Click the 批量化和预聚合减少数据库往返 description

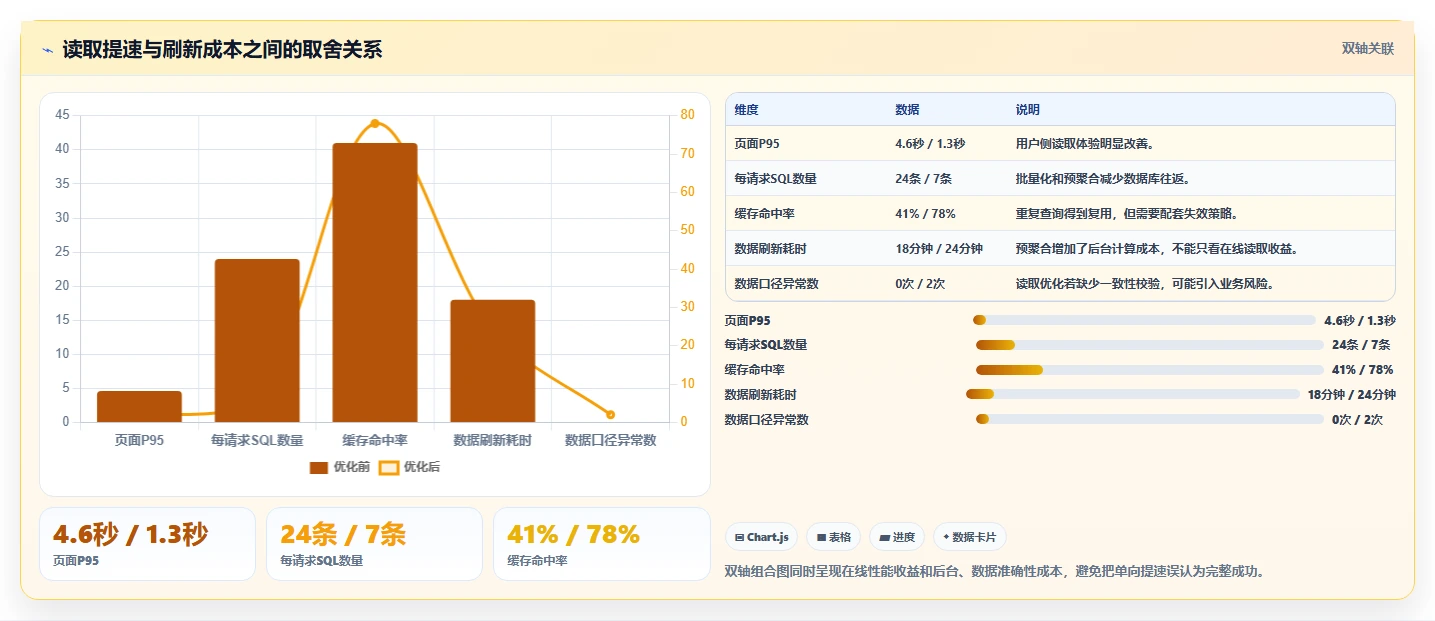pos(1103,179)
